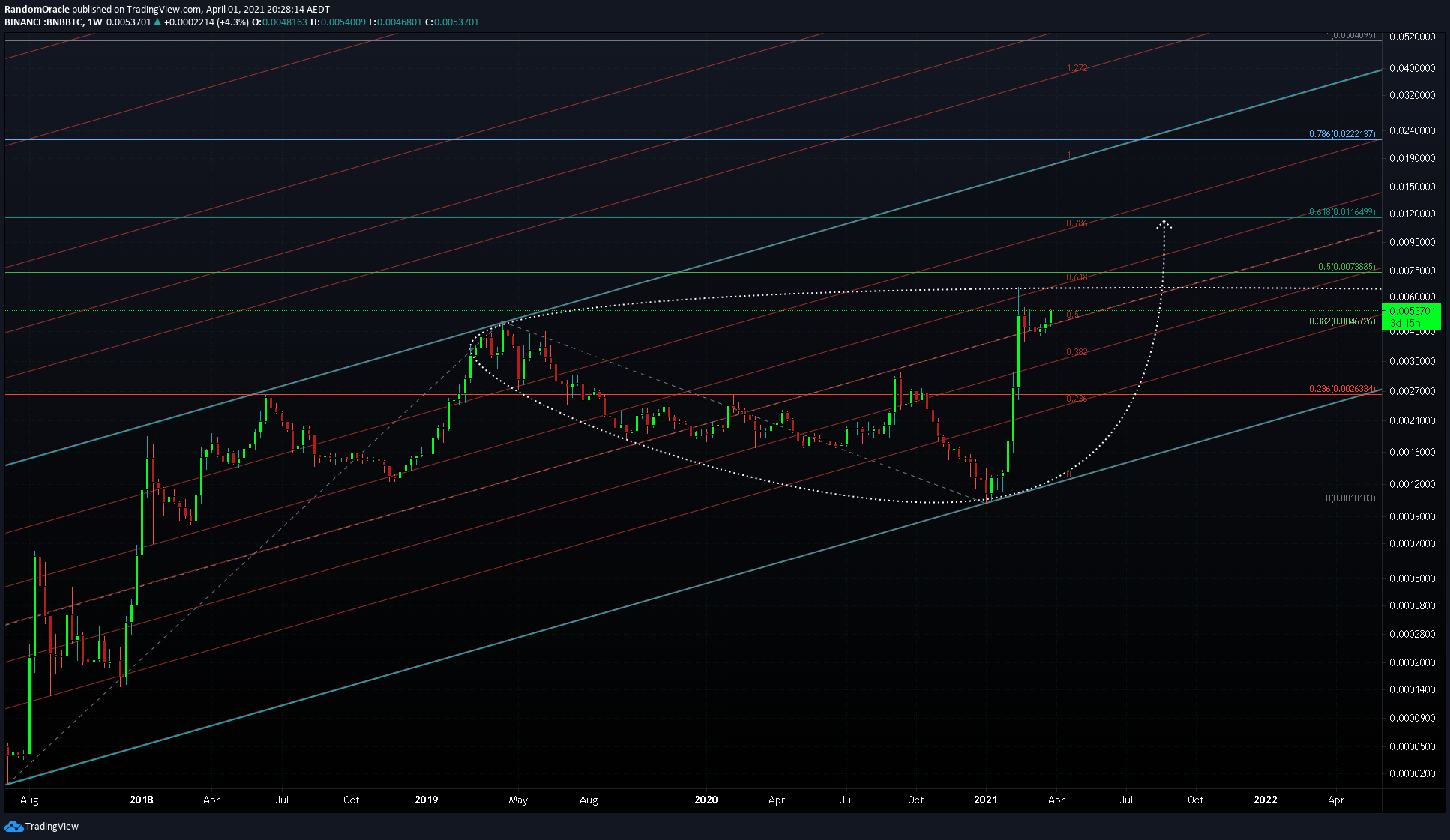1450x840 pixels.
Task: Click the red channel 0.382 label
Action: (1077, 352)
